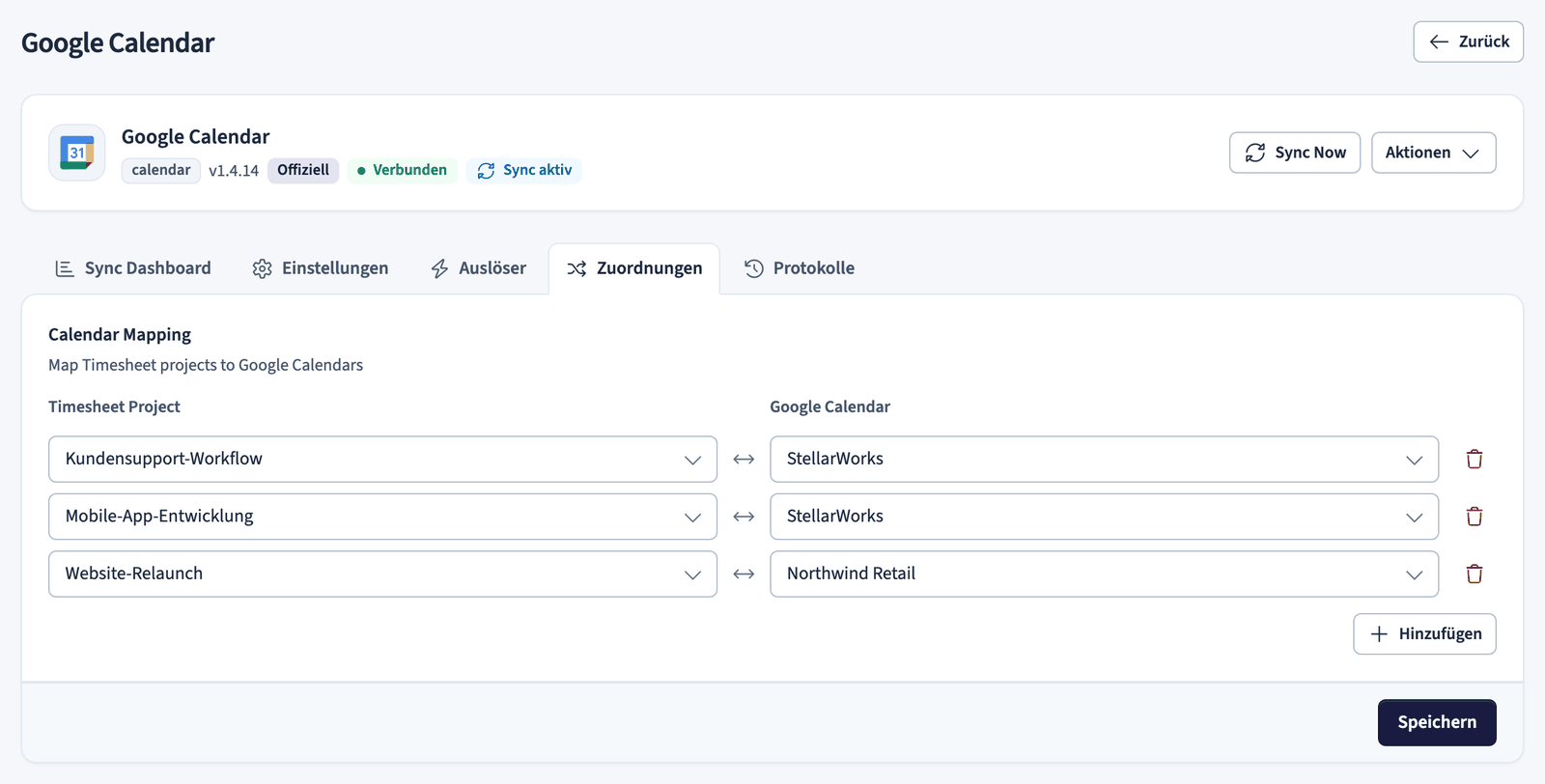Click the green Verbunden status dot
This screenshot has height=784, width=1545.
point(361,171)
